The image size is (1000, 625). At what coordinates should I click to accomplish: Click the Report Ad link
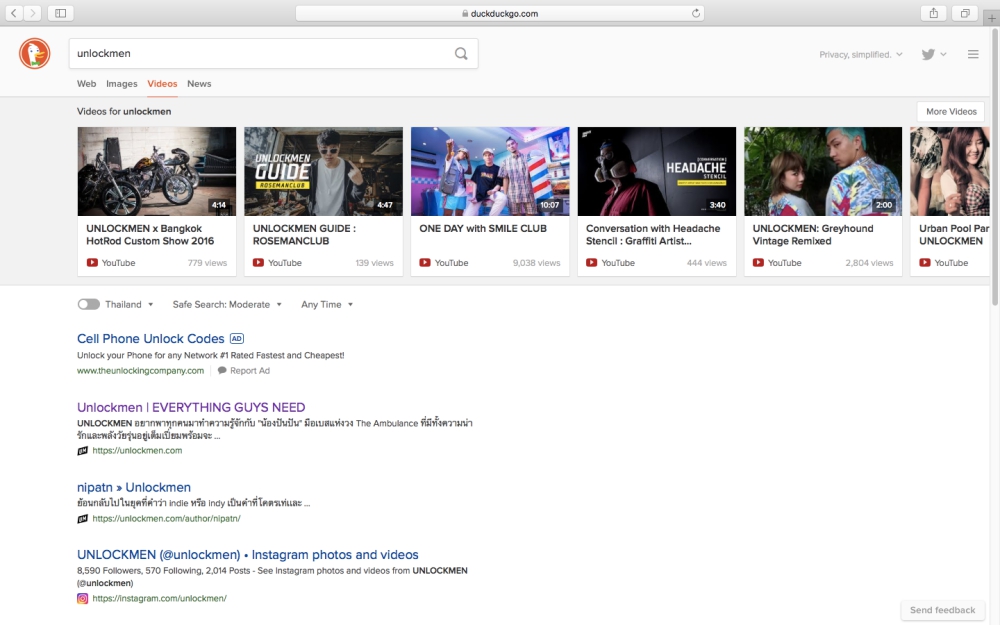250,371
